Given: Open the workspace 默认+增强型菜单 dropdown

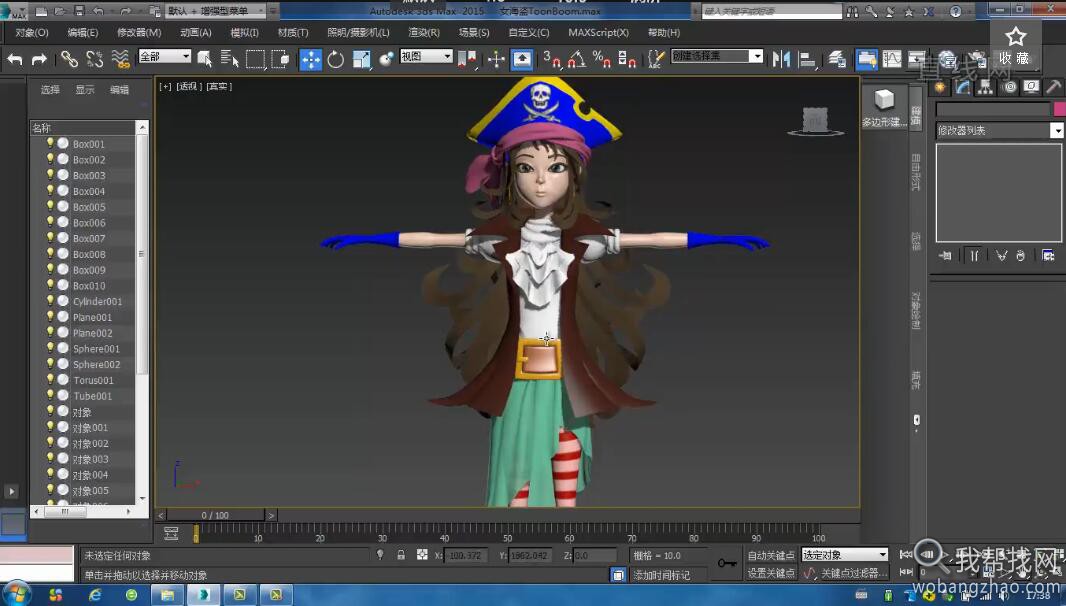Looking at the screenshot, I should (216, 10).
